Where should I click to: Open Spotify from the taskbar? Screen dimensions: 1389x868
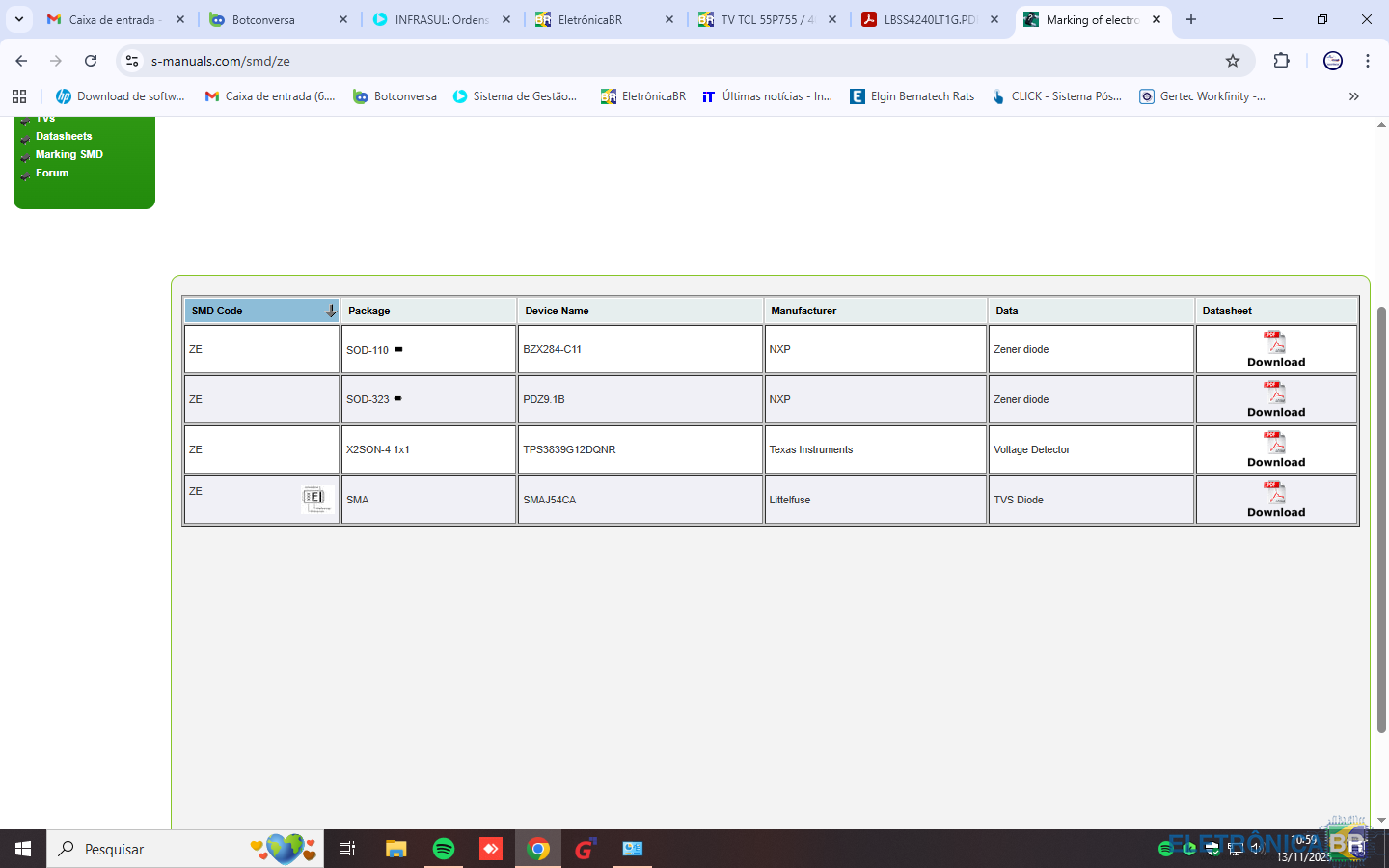tap(444, 849)
